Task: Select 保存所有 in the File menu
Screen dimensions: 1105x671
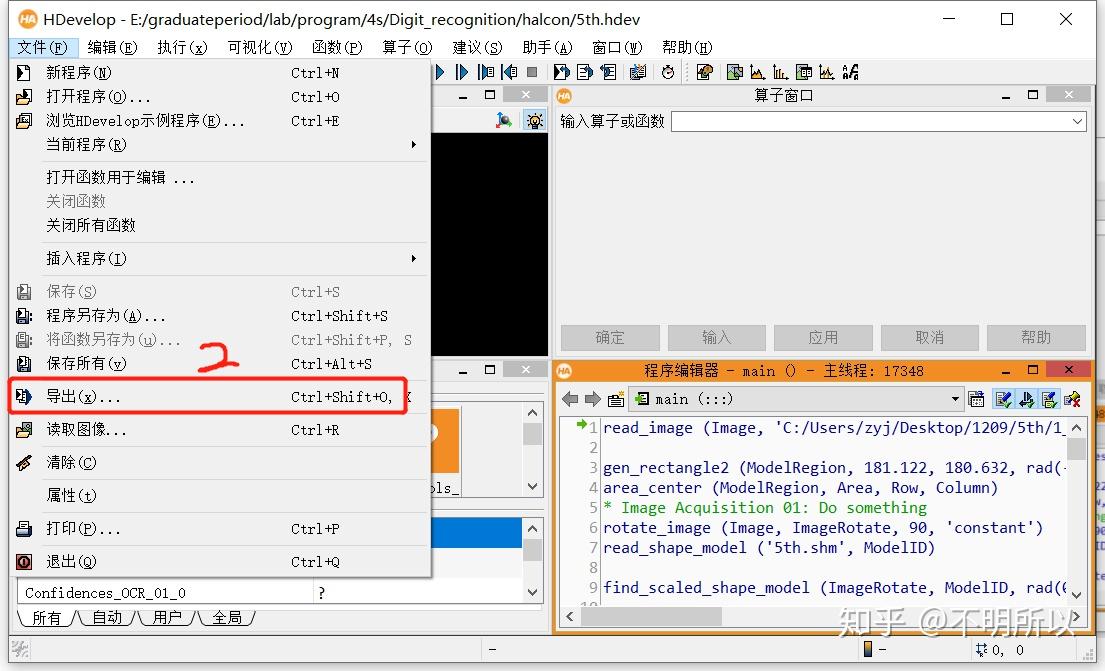Action: tap(220, 364)
